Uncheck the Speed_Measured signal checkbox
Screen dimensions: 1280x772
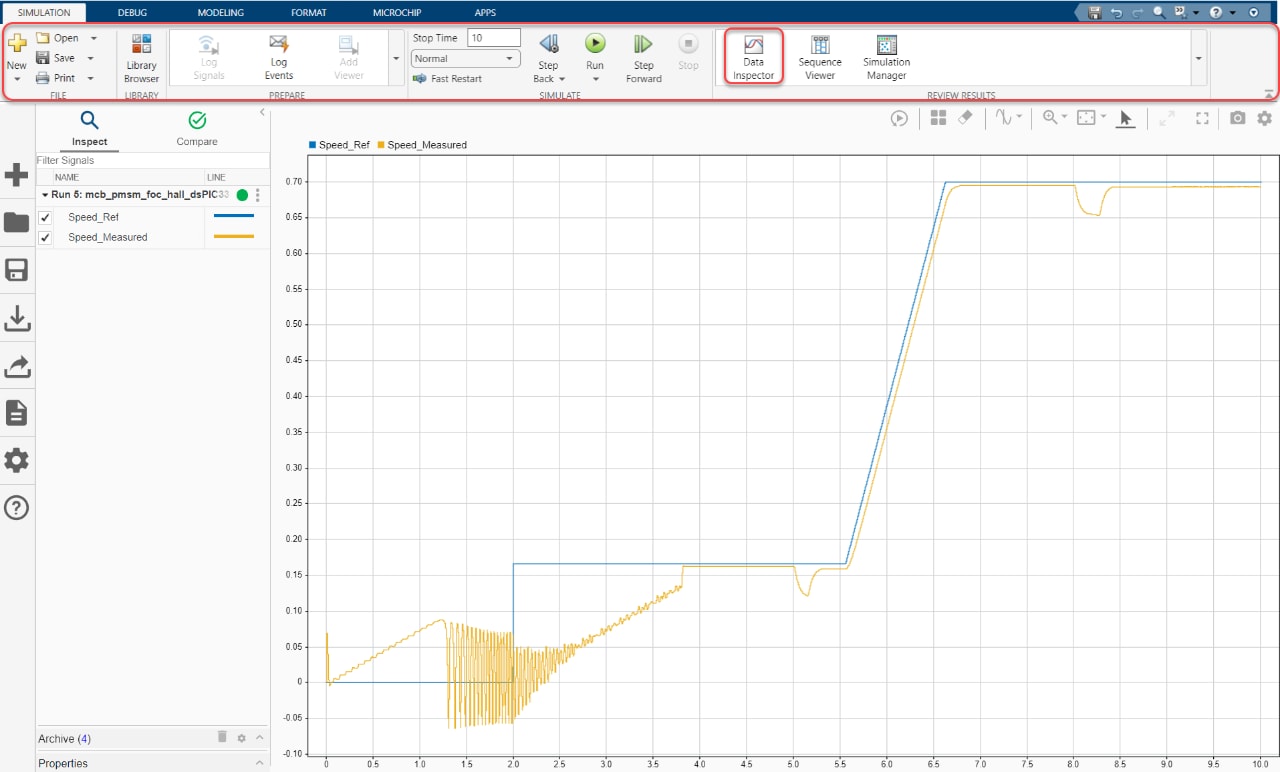click(45, 238)
